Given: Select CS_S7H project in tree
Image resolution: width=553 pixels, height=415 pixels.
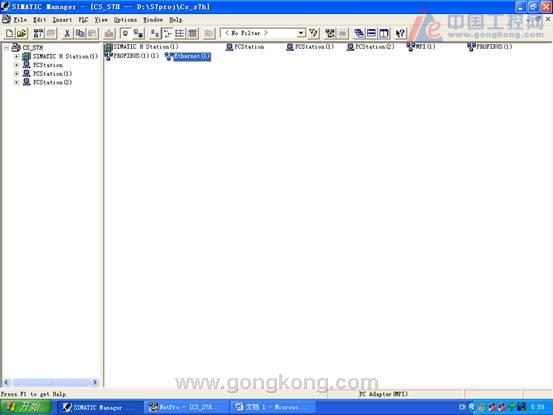Looking at the screenshot, I should pyautogui.click(x=32, y=47).
